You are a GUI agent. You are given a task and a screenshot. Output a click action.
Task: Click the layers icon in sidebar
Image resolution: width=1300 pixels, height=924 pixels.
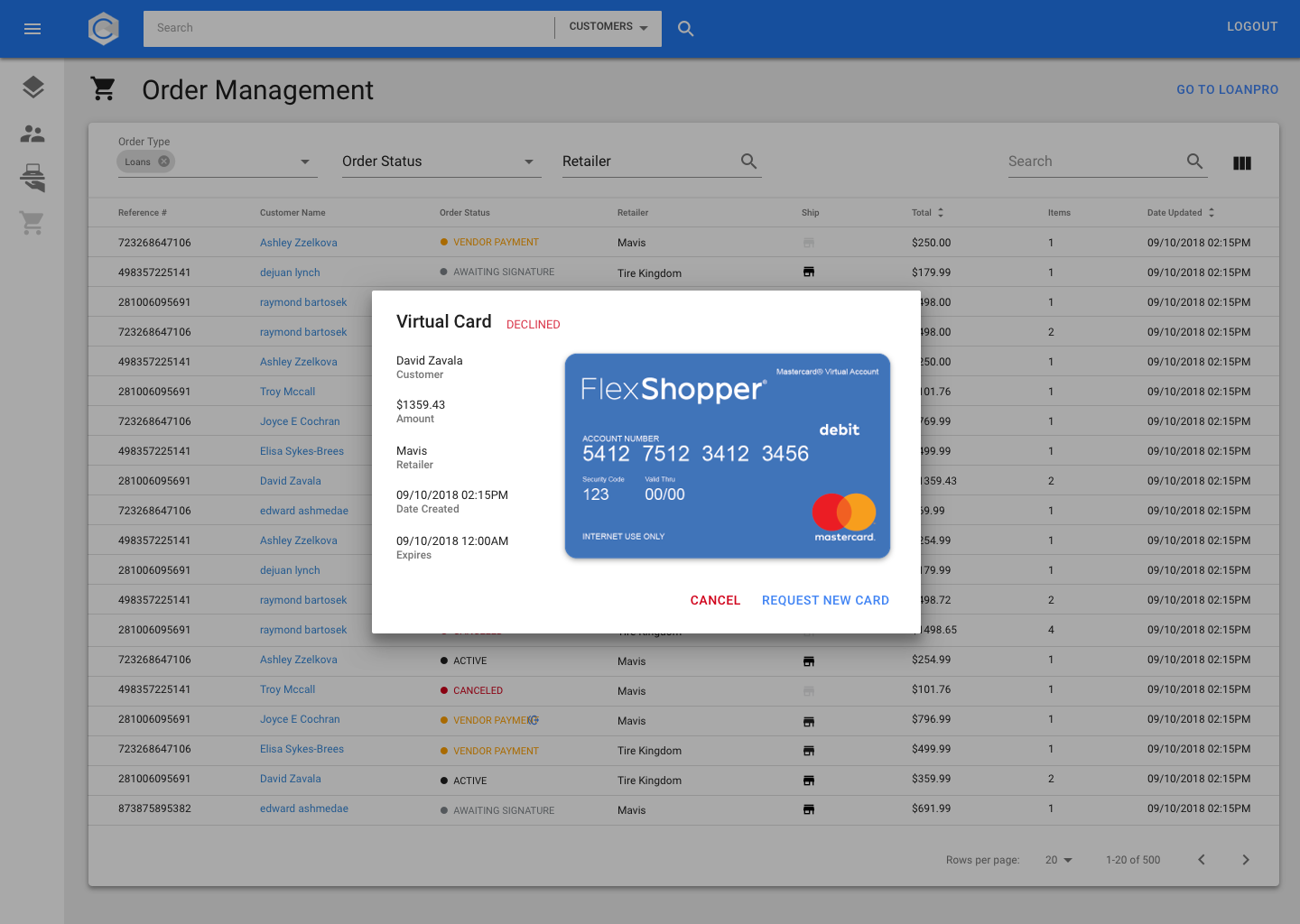click(32, 88)
